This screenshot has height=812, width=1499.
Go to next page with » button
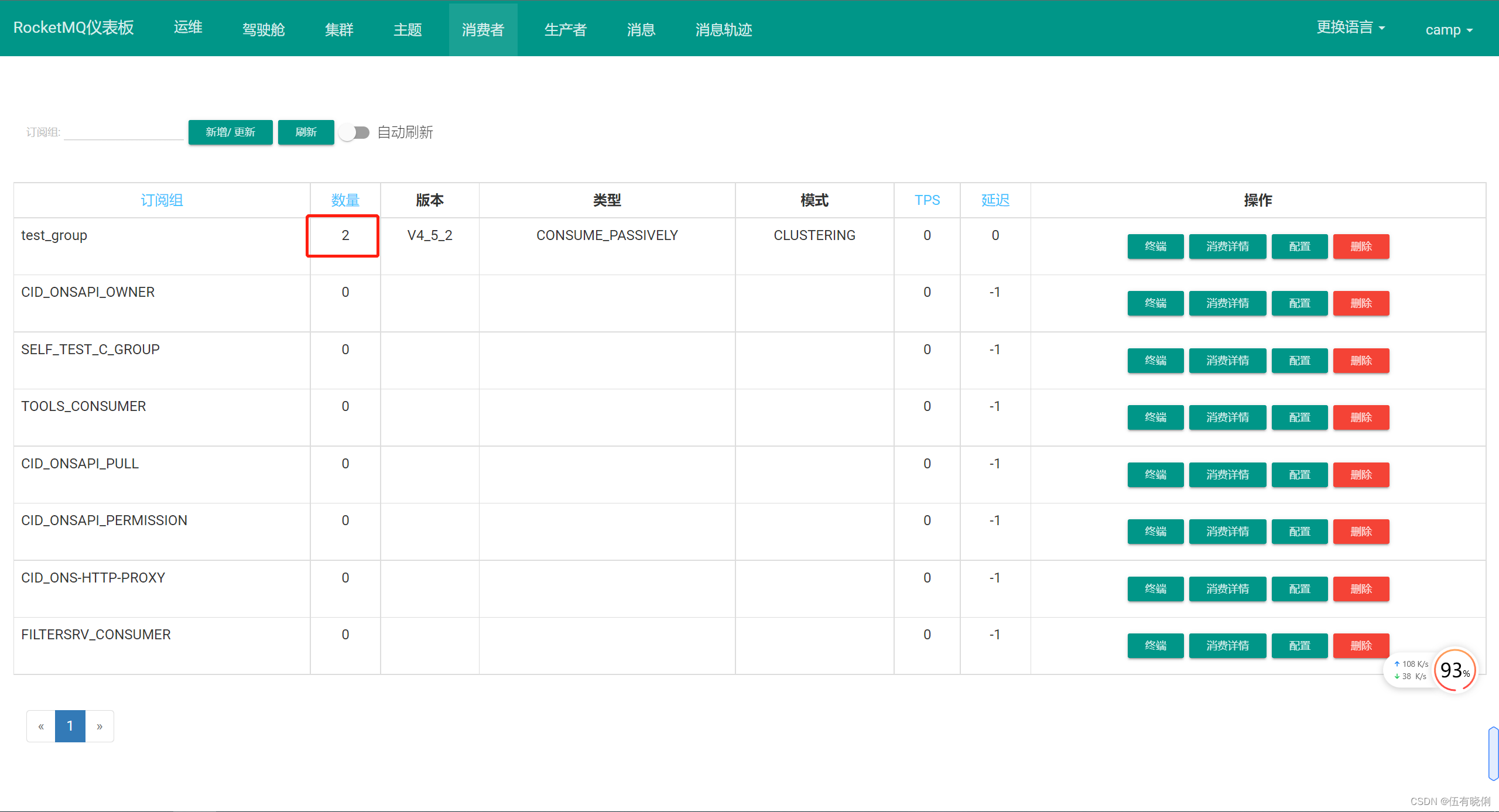100,726
